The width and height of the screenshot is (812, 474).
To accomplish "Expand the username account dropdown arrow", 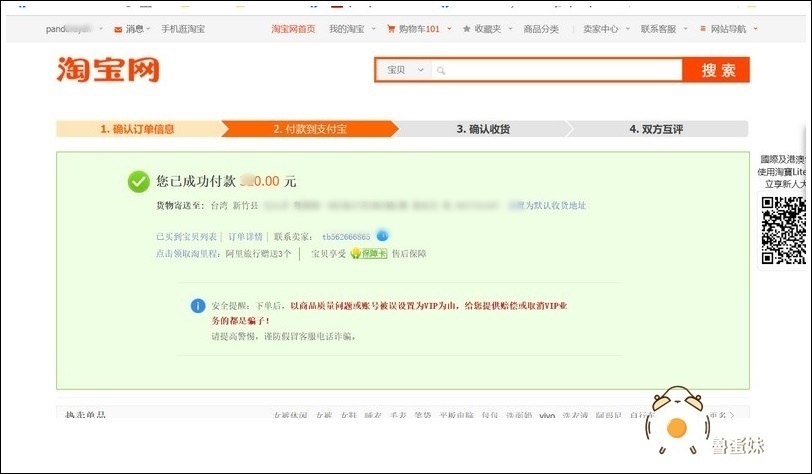I will pos(101,29).
